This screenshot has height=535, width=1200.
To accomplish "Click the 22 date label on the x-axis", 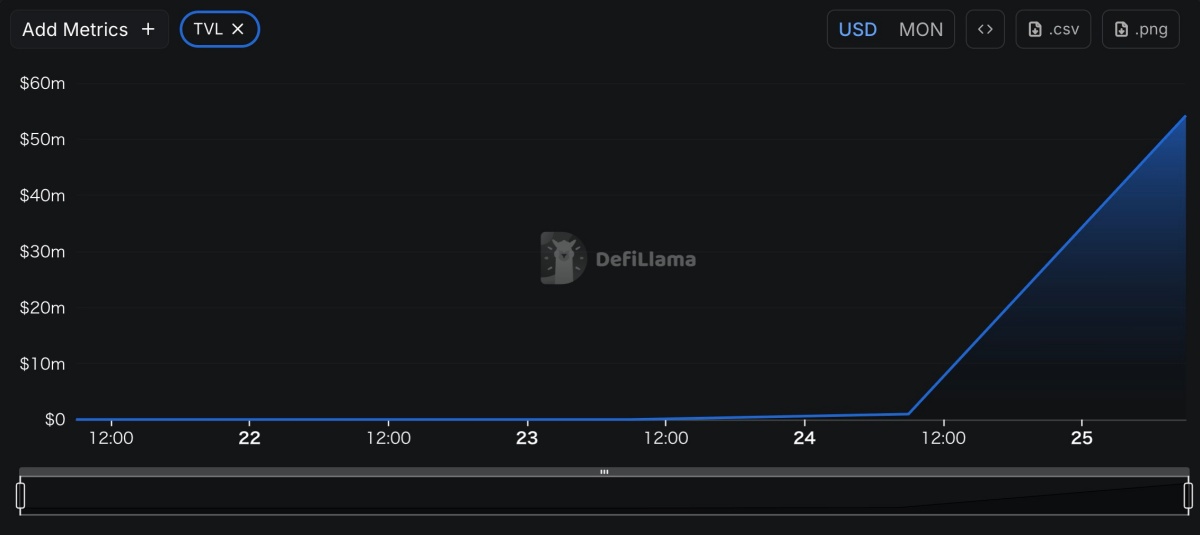I will coord(249,438).
